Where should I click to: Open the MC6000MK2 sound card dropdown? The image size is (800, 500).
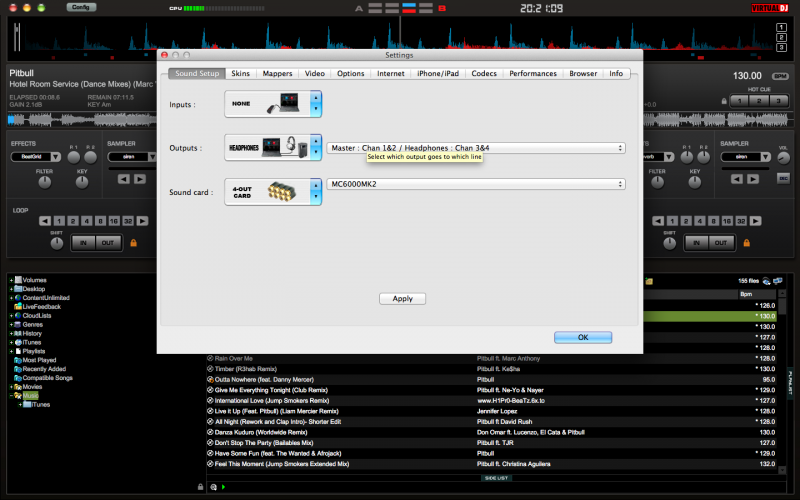[475, 184]
